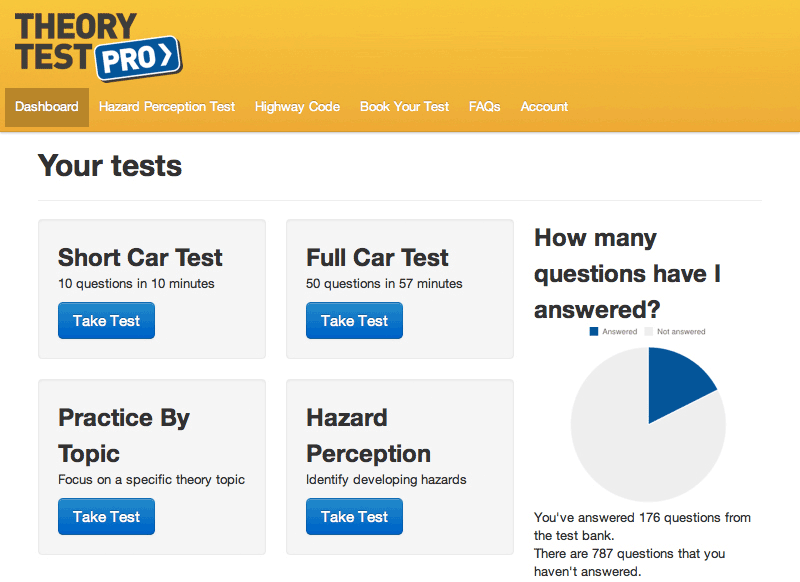This screenshot has width=800, height=582.
Task: Select the Your tests page heading
Action: click(110, 166)
